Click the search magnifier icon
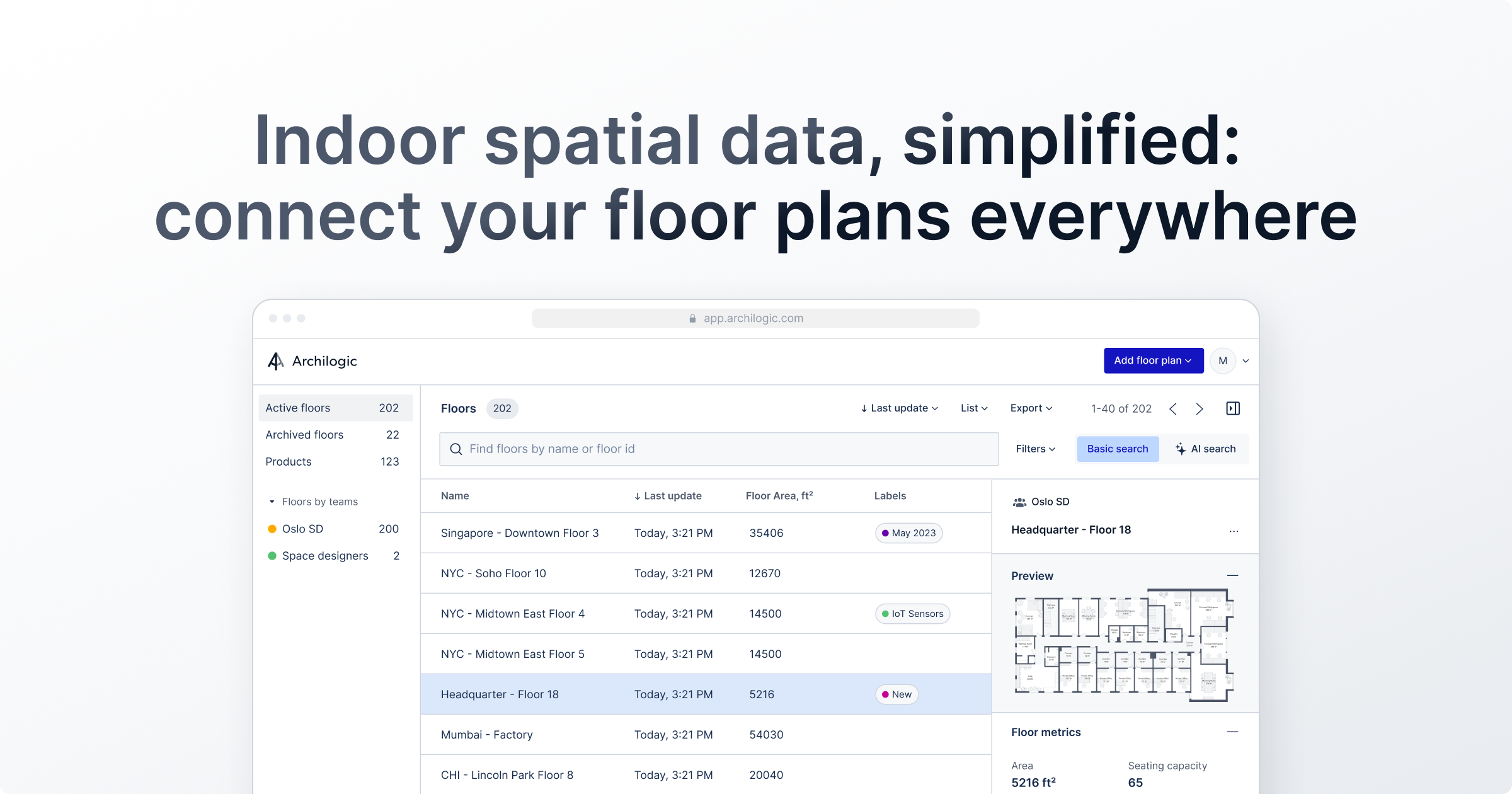This screenshot has height=794, width=1512. point(456,449)
